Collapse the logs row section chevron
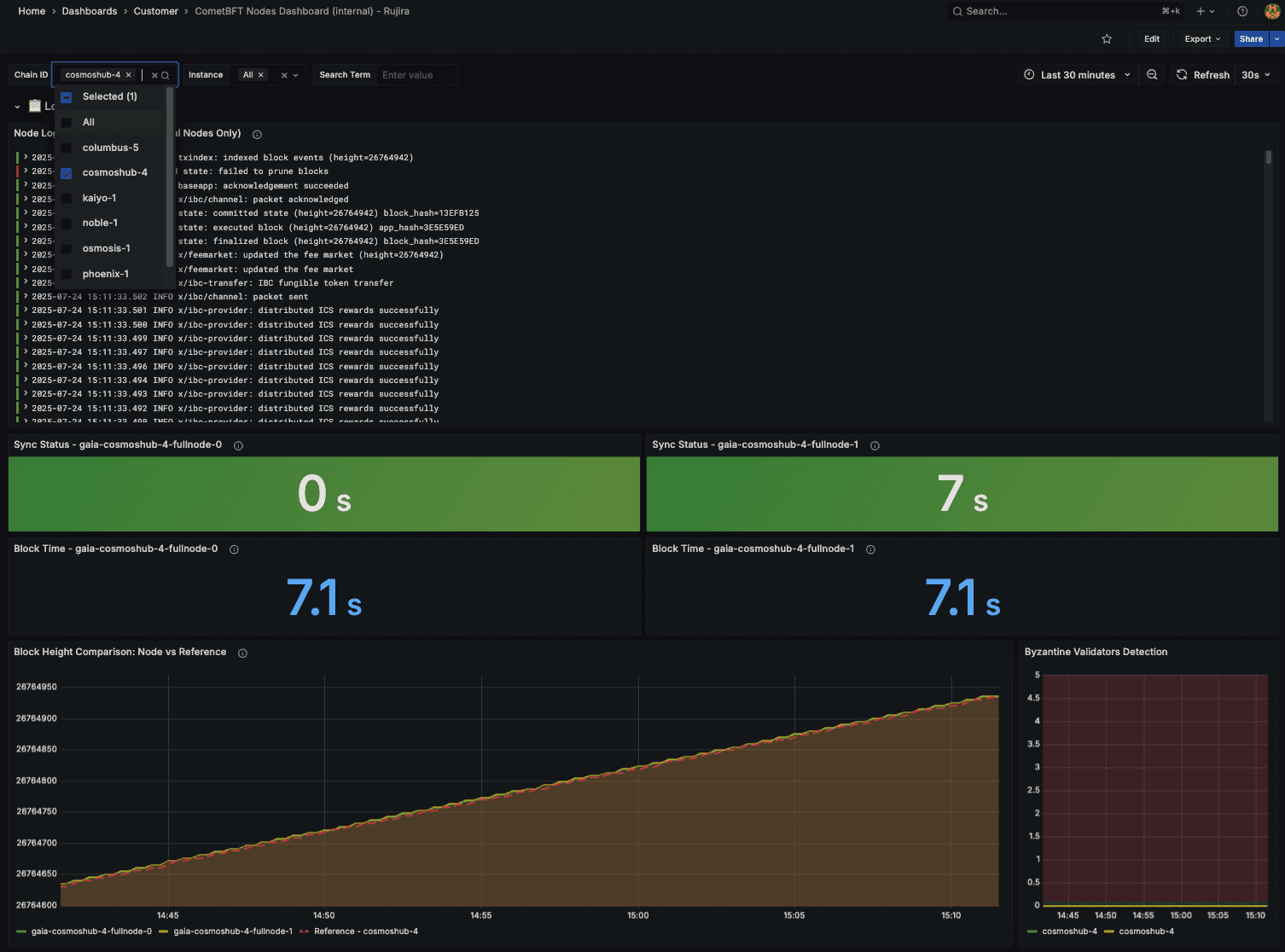This screenshot has height=952, width=1285. coord(17,107)
